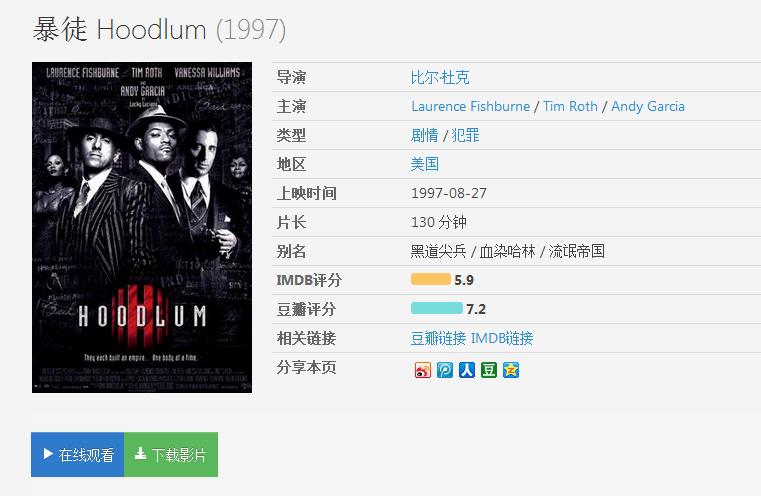This screenshot has height=496, width=761.
Task: Click the 下载影片 download button
Action: (171, 455)
